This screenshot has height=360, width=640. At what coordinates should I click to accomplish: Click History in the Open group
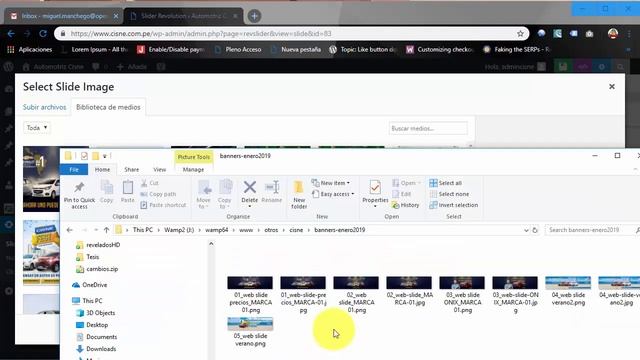click(405, 205)
